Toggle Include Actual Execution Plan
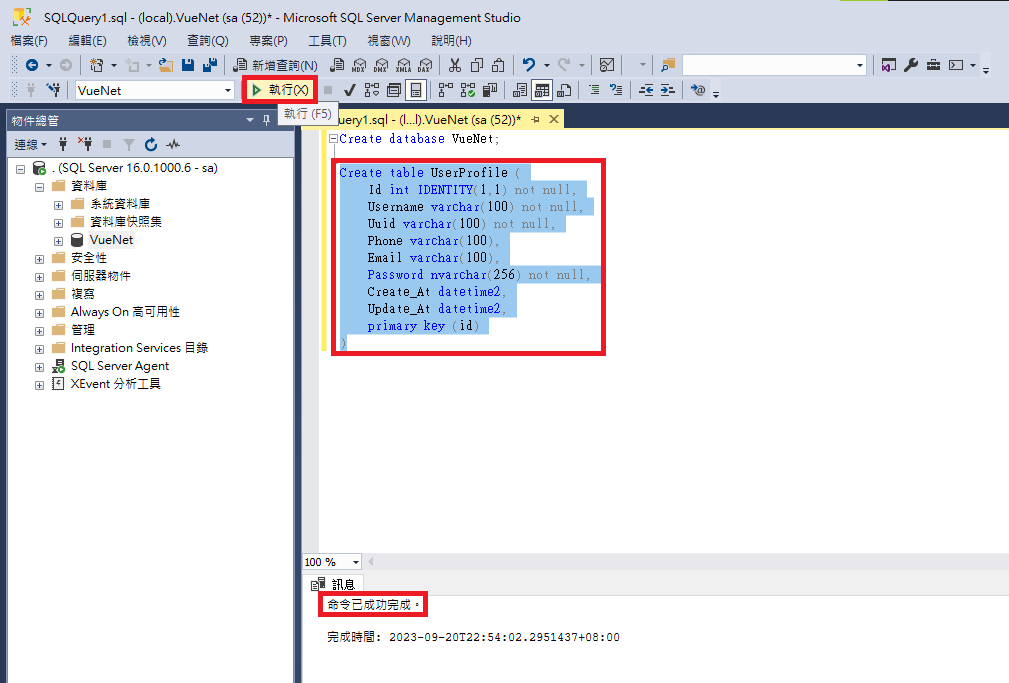The height and width of the screenshot is (683, 1009). tap(445, 90)
